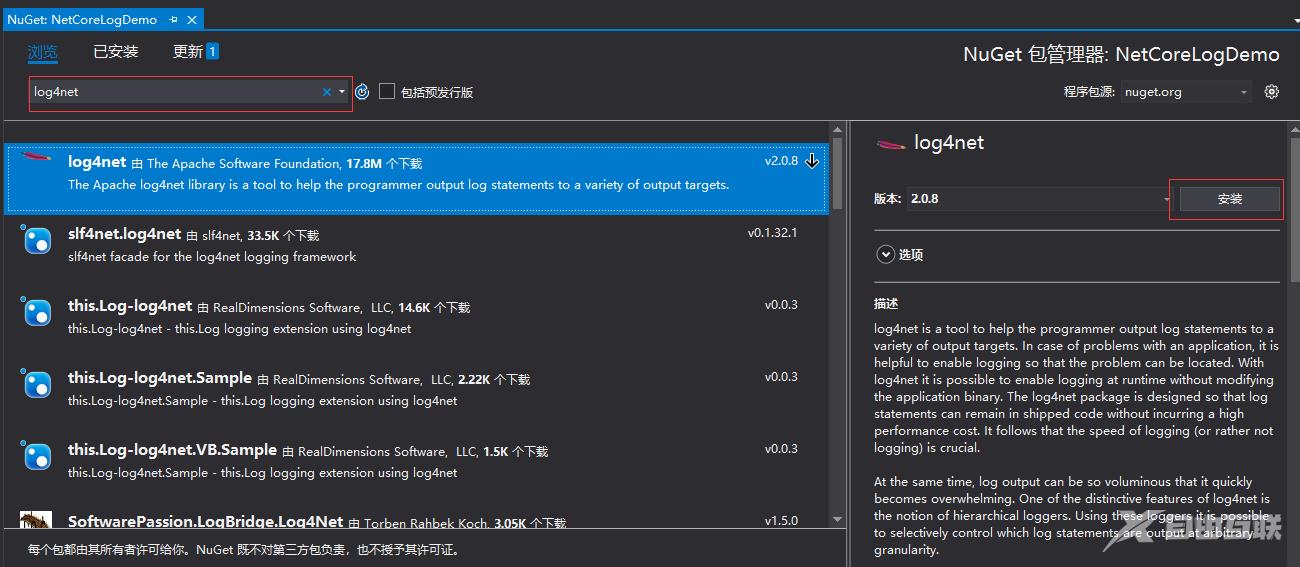The image size is (1300, 567).
Task: Click the this.Log-log4net.VB.Sample package icon
Action: pyautogui.click(x=37, y=457)
